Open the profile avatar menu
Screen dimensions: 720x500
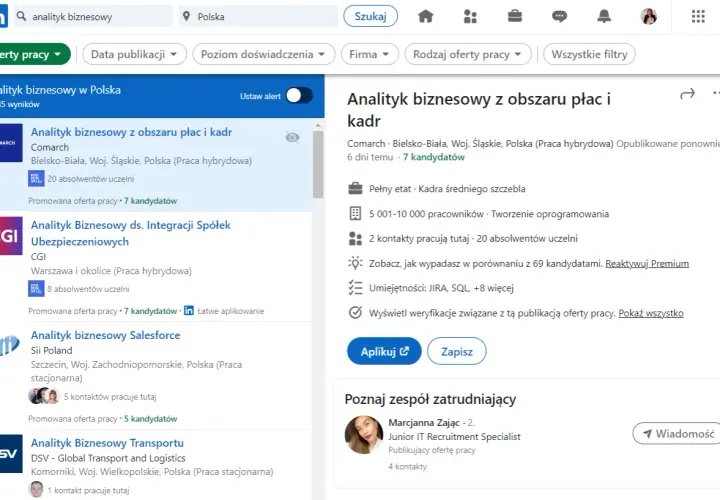tap(649, 17)
